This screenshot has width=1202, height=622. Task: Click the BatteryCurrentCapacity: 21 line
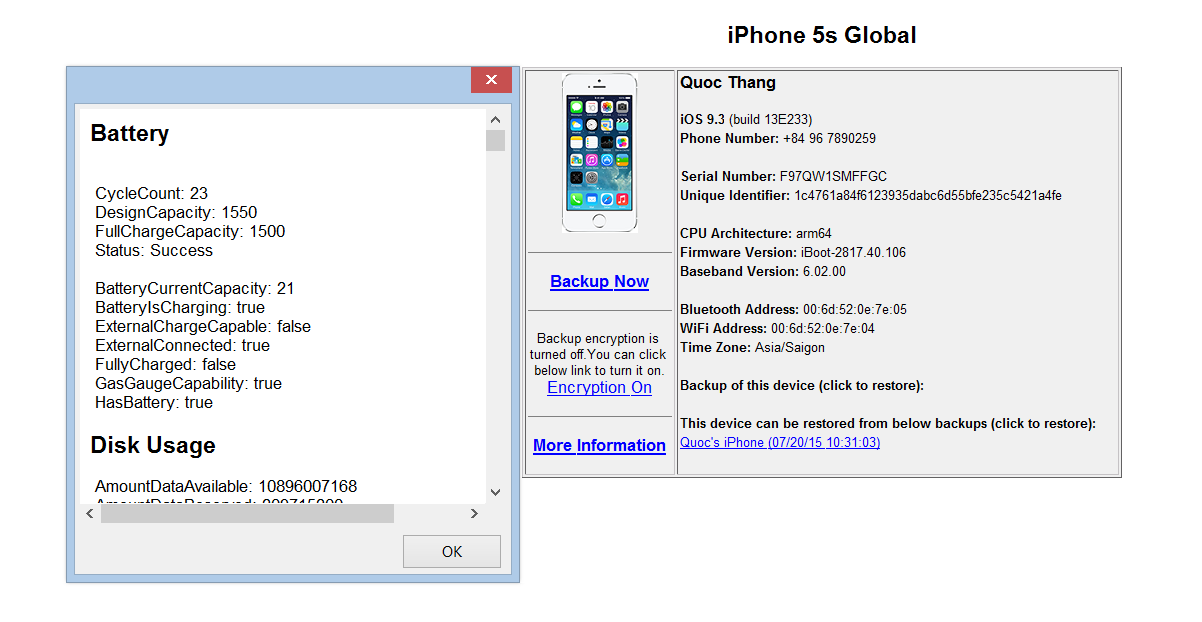pyautogui.click(x=195, y=288)
